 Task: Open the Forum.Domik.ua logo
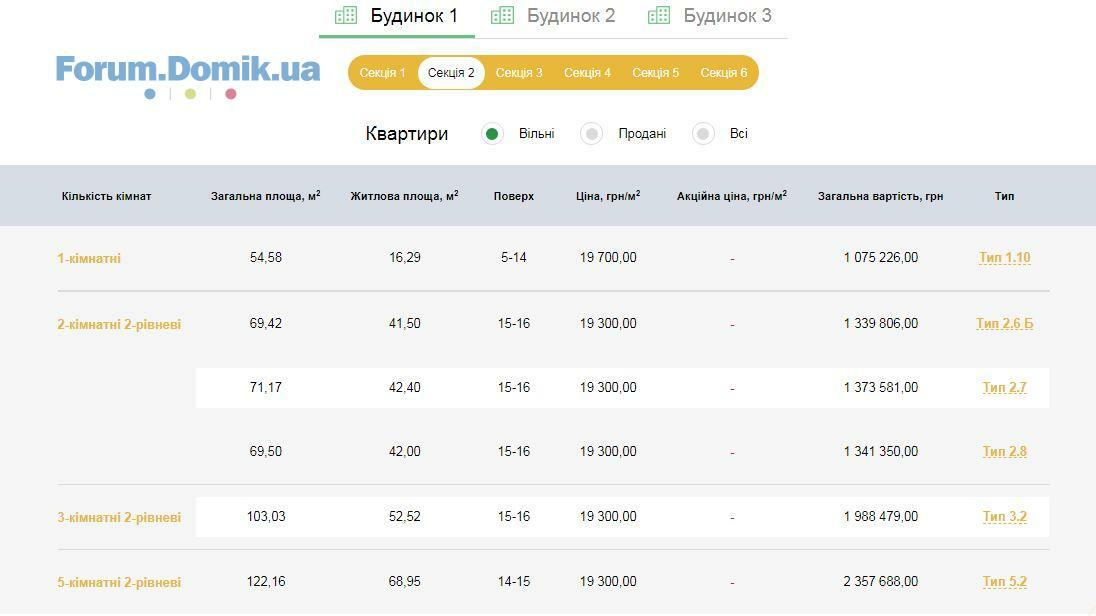pos(188,69)
